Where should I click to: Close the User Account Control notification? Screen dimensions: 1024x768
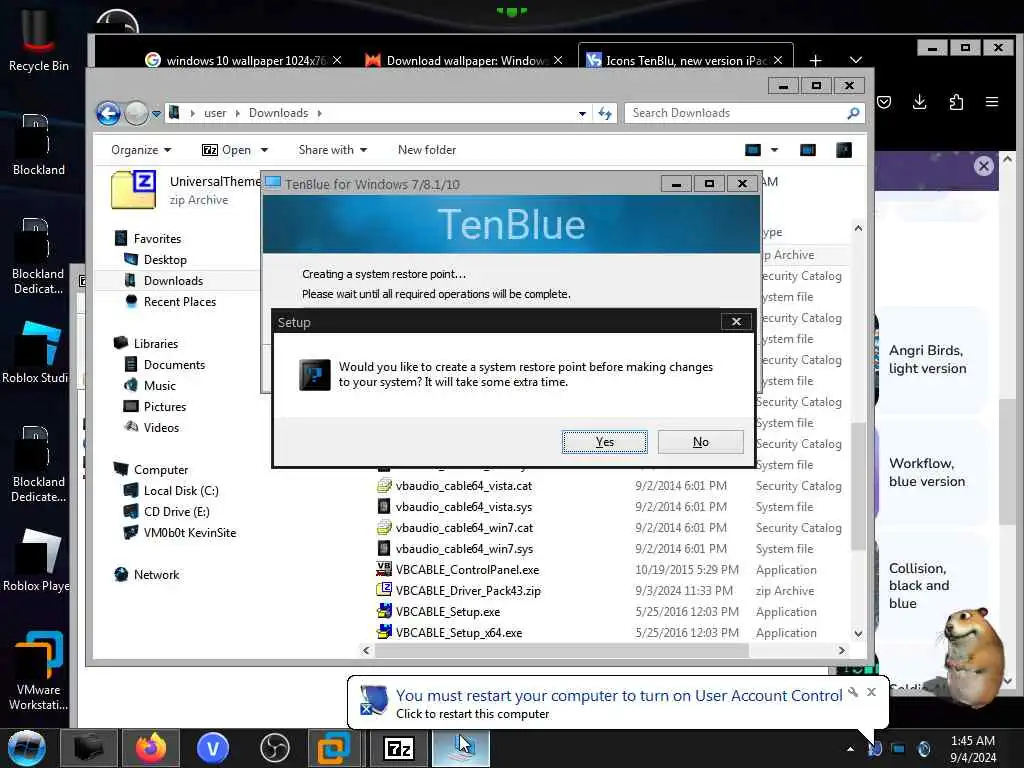coord(871,692)
